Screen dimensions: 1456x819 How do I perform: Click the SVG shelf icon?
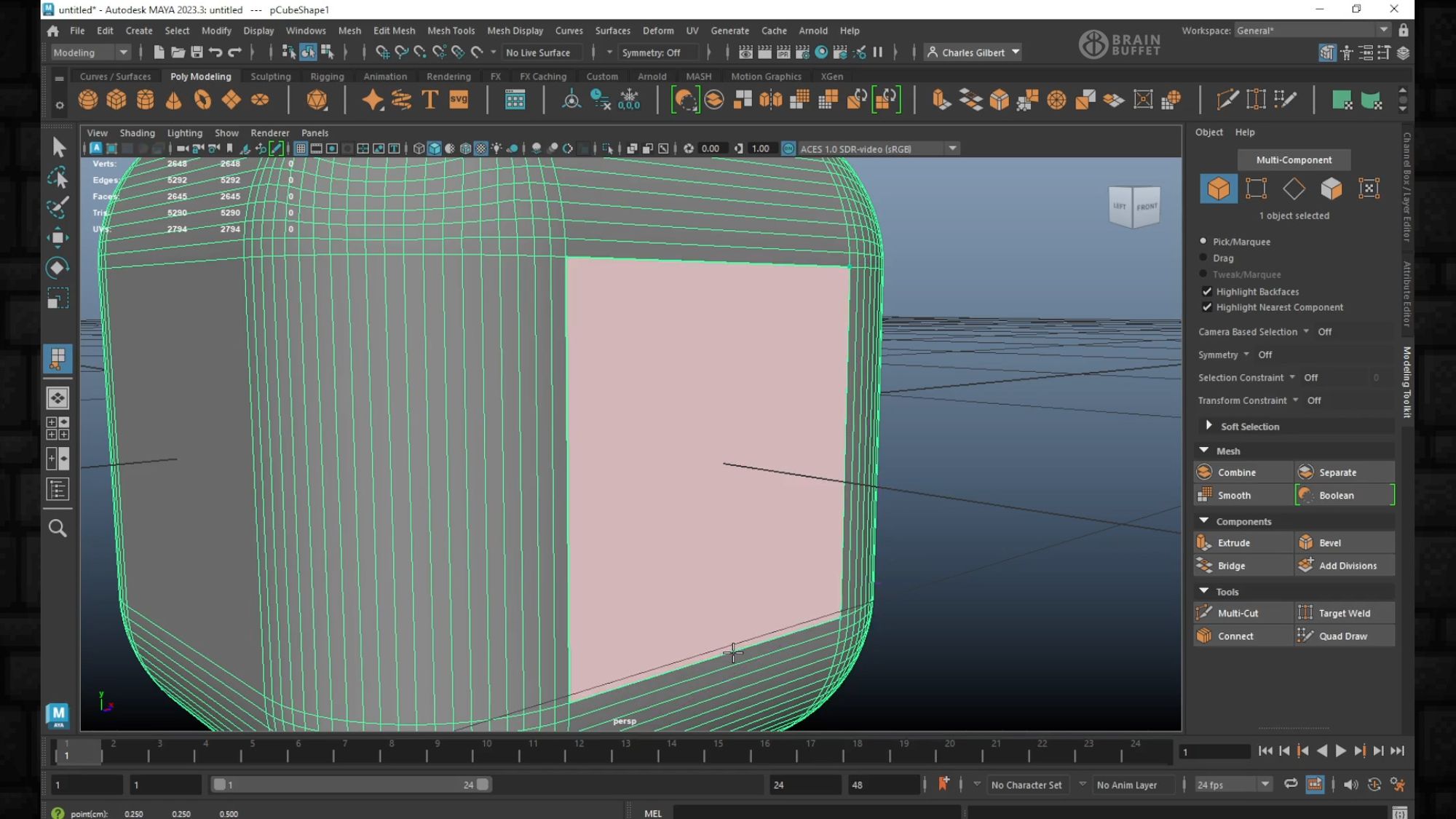459,100
